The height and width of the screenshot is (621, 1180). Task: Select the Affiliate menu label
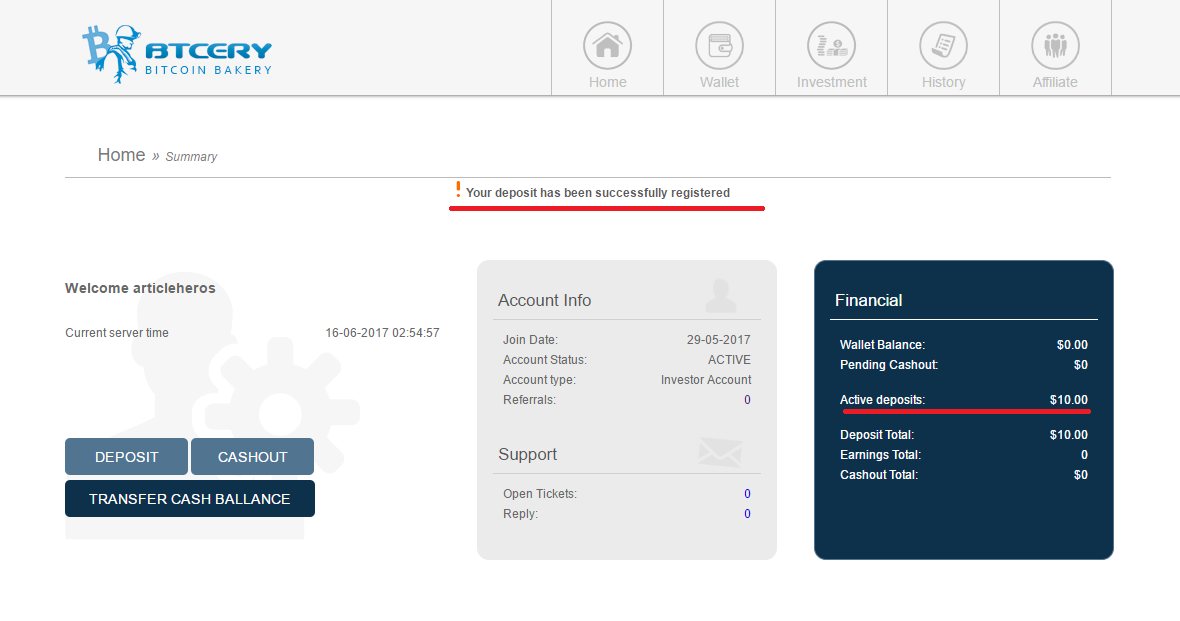[1055, 82]
